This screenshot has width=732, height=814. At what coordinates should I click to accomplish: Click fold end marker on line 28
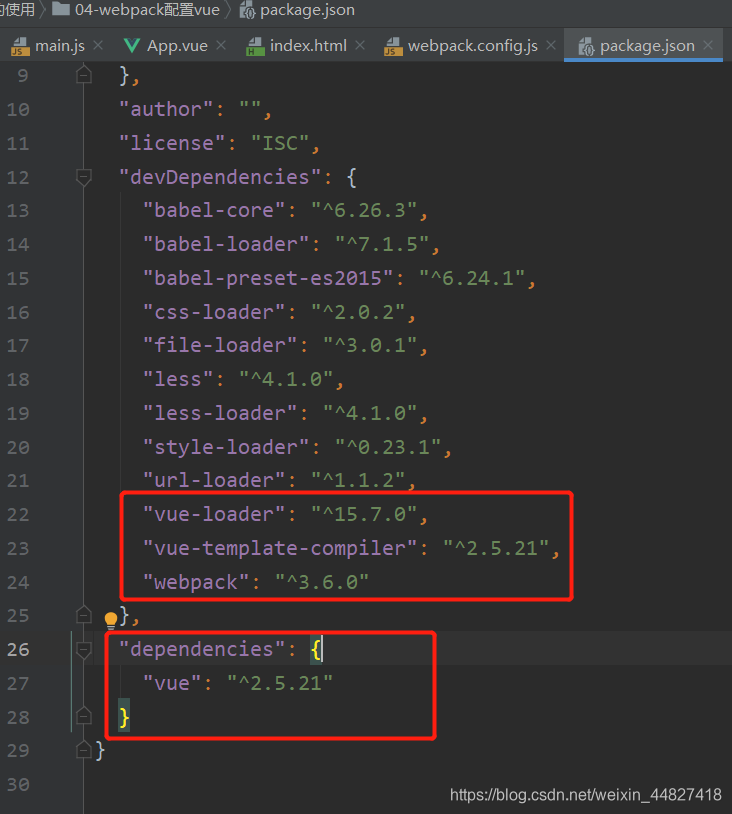click(84, 717)
